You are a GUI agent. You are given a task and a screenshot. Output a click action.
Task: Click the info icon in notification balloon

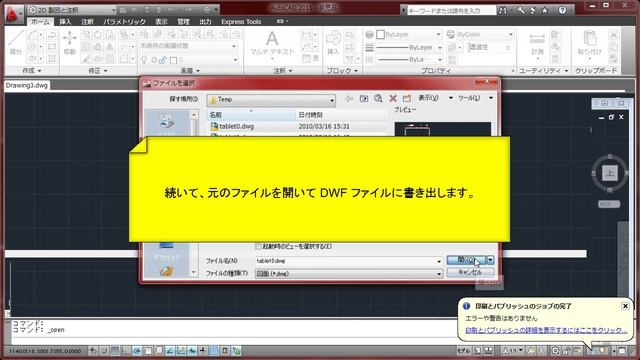466,306
